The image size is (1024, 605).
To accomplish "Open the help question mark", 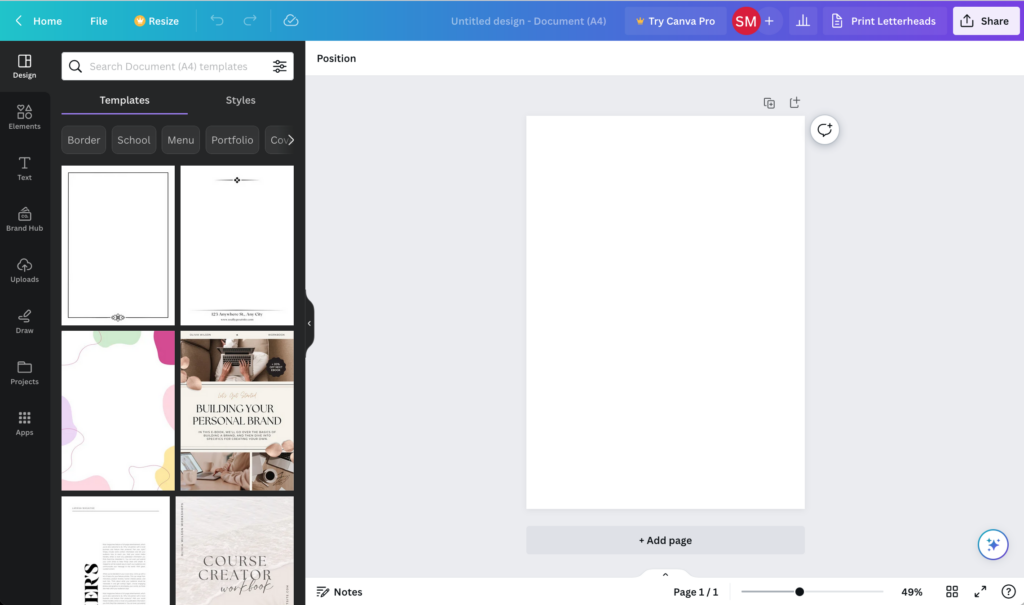I will [1008, 591].
